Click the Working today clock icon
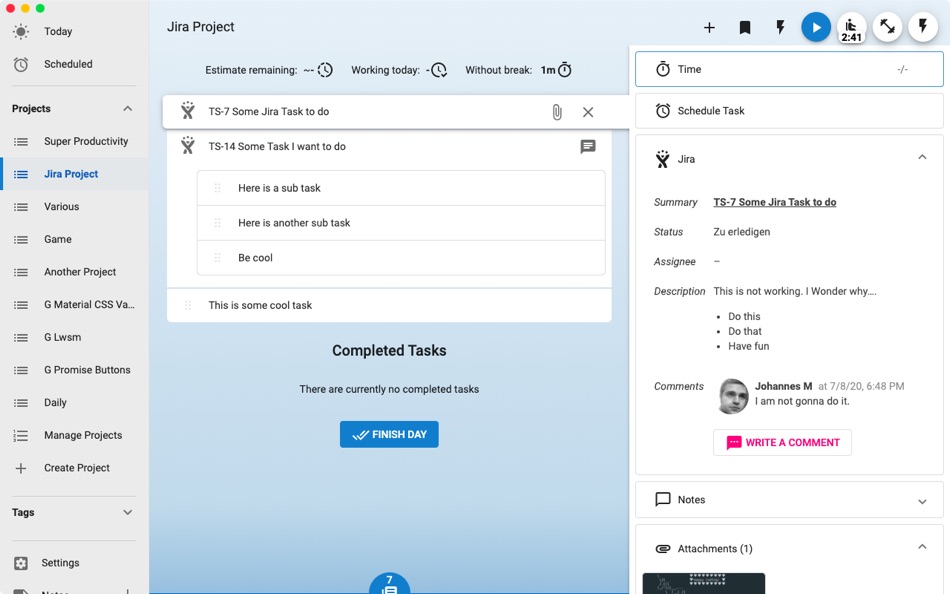The width and height of the screenshot is (950, 594). (x=439, y=70)
